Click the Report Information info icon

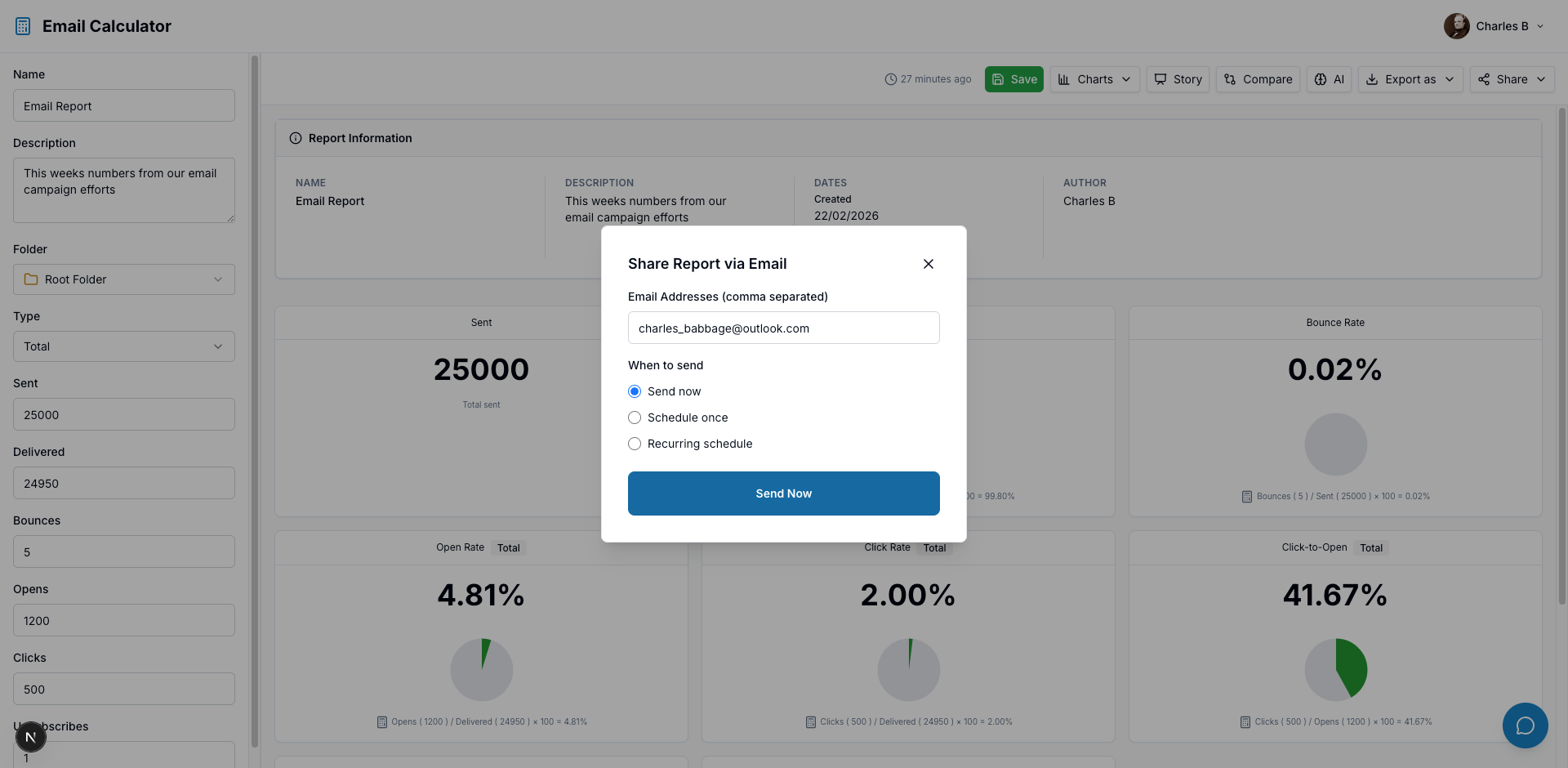296,138
